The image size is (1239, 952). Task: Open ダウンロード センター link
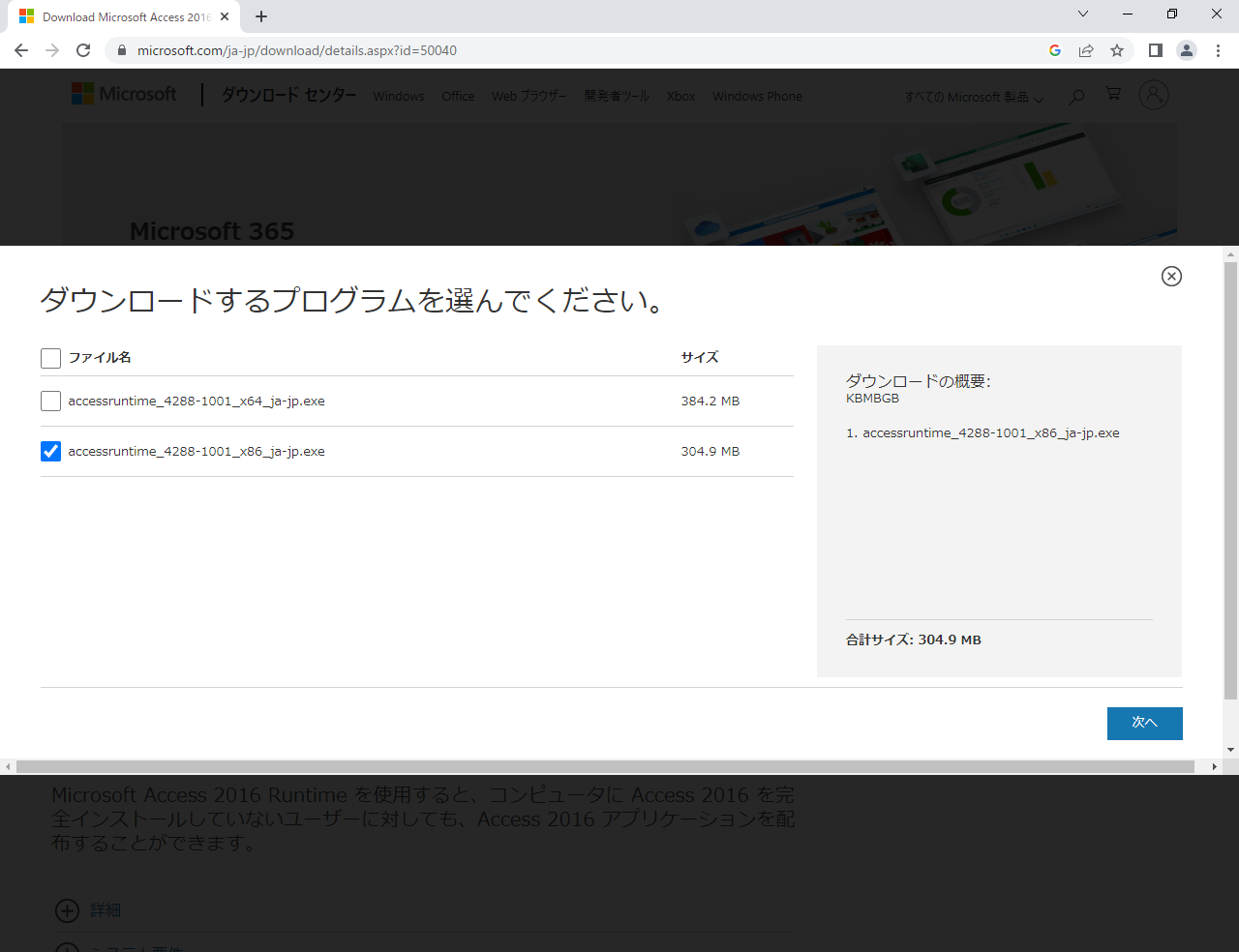pos(288,95)
